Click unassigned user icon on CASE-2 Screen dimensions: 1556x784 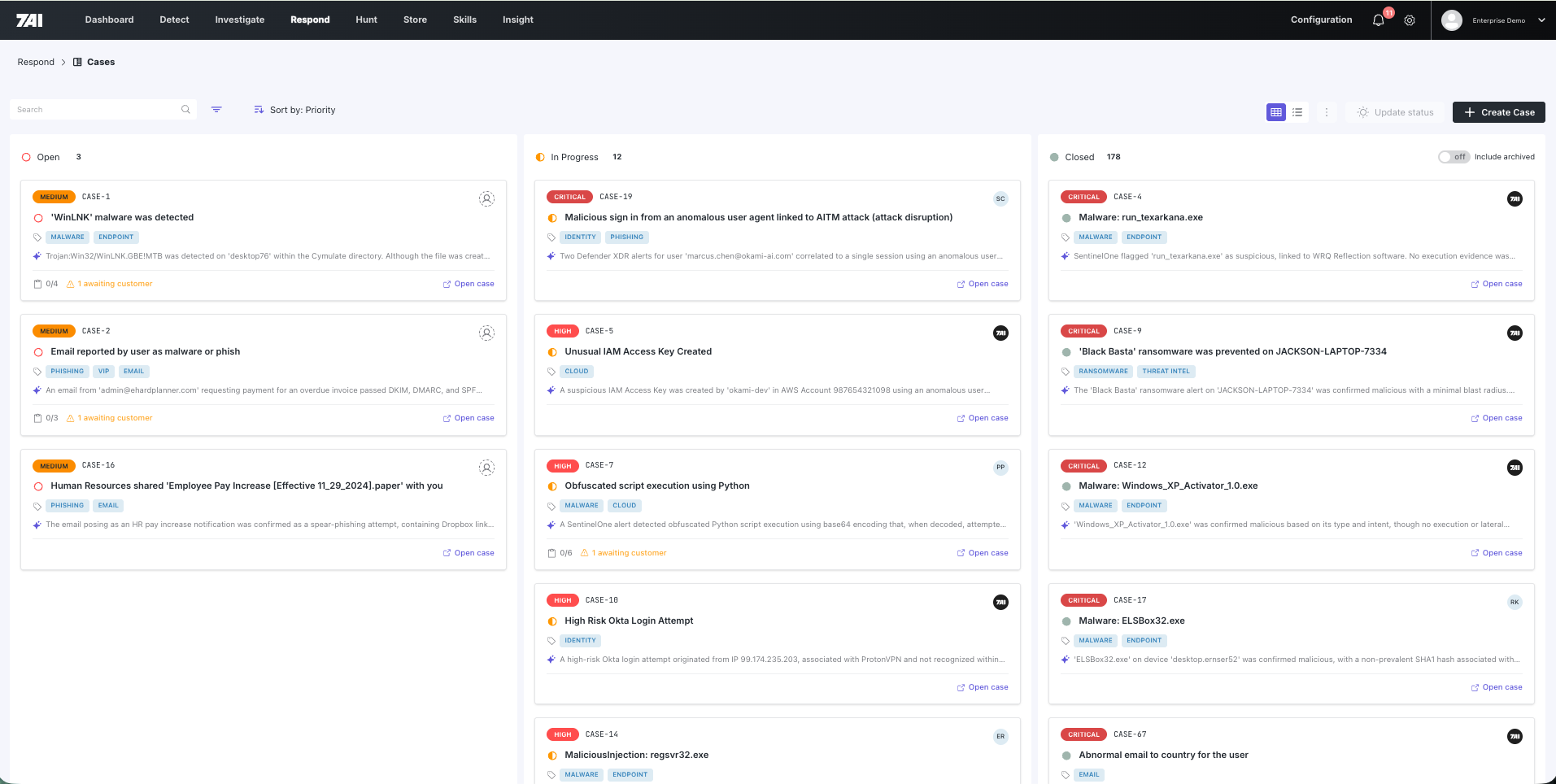coord(486,333)
